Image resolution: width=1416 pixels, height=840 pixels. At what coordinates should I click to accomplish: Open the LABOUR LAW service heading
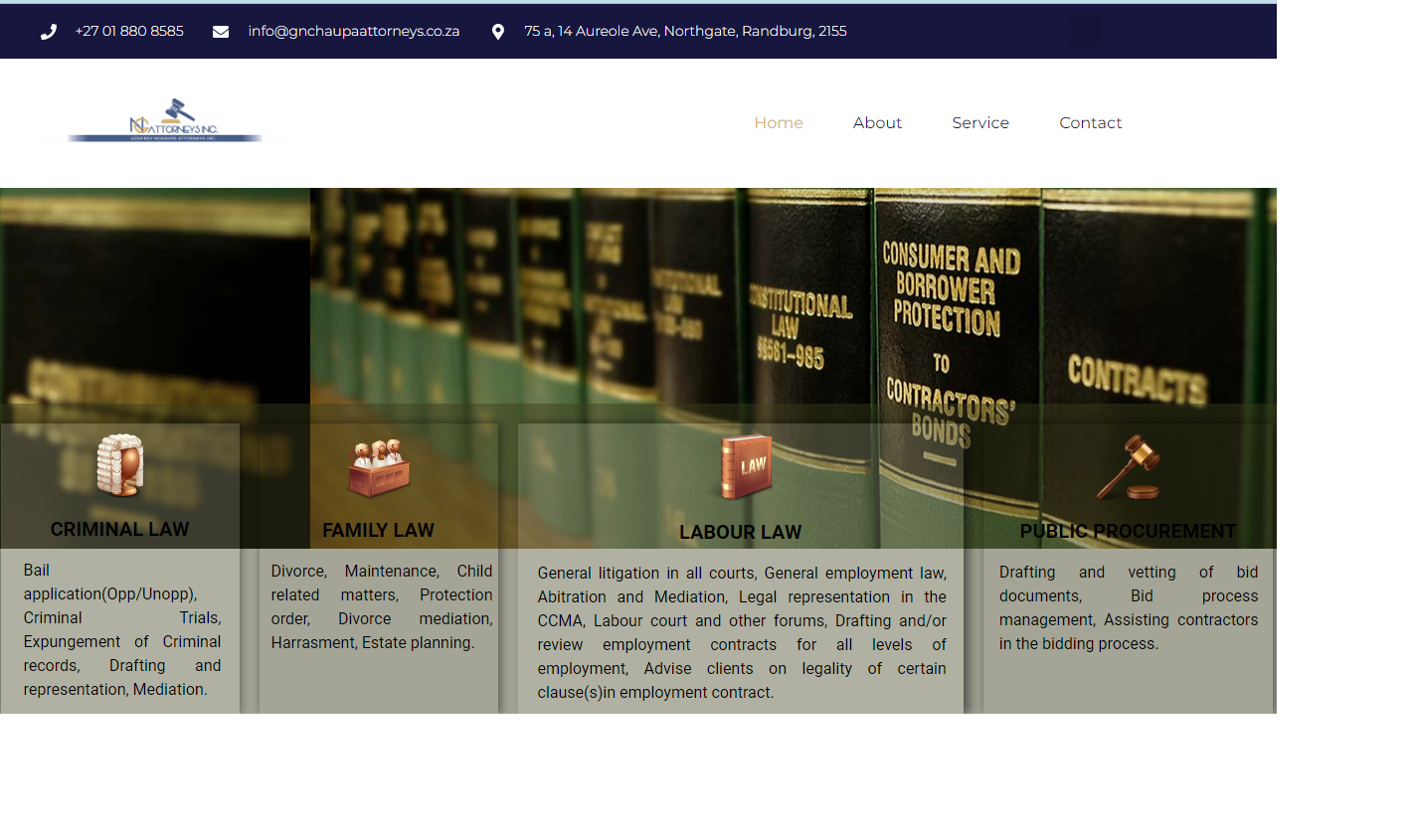740,533
